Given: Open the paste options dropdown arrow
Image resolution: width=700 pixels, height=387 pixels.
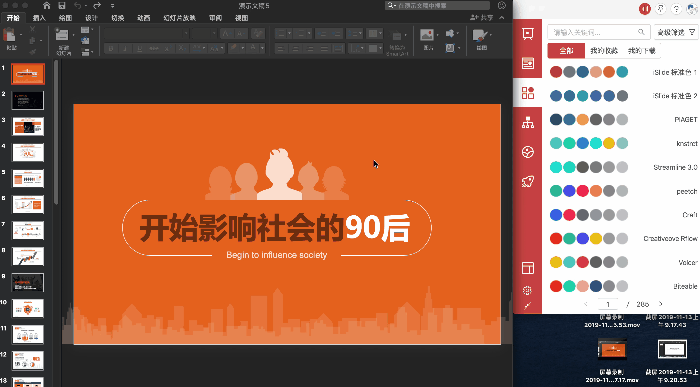Looking at the screenshot, I should pos(21,35).
